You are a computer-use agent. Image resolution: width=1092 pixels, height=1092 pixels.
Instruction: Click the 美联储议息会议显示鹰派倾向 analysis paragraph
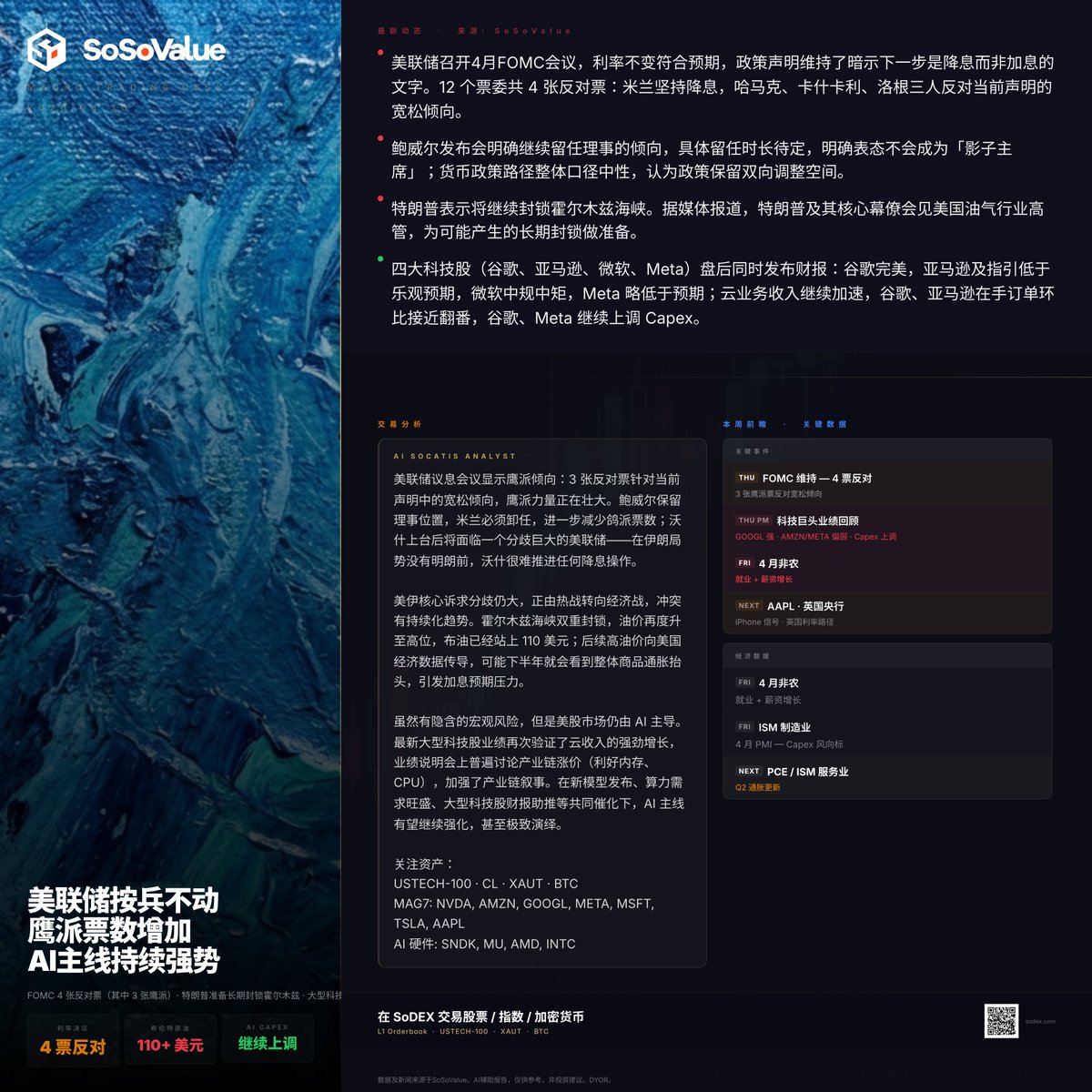tap(538, 520)
